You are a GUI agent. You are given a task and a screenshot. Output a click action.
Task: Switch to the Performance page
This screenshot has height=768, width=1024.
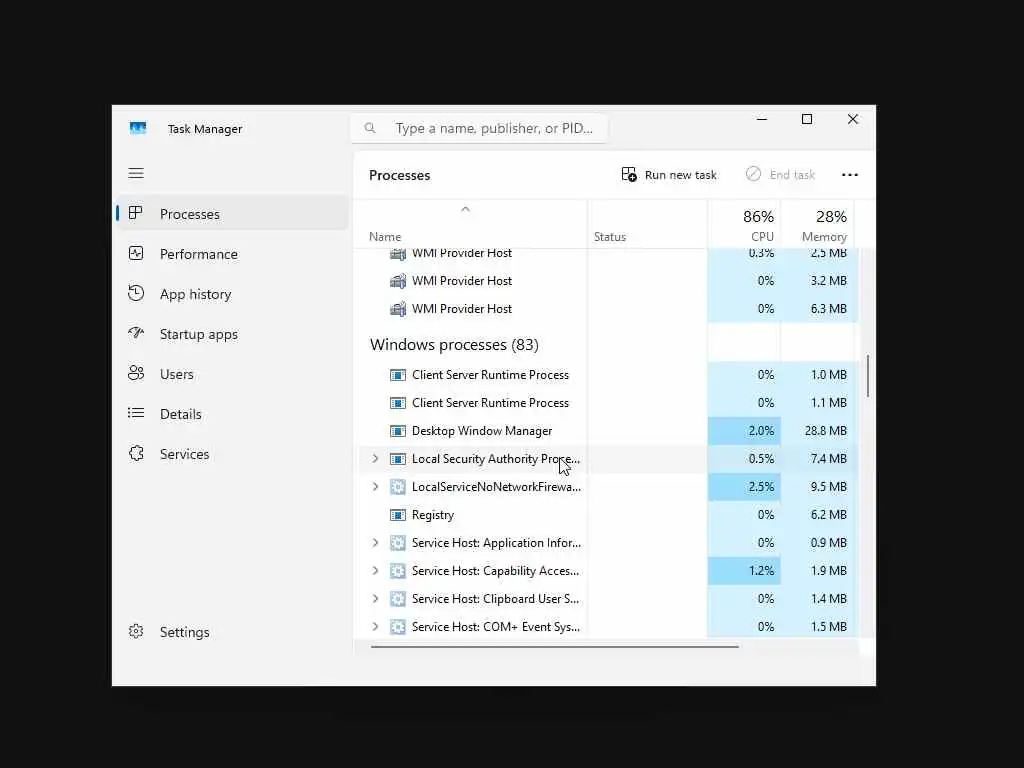click(232, 254)
